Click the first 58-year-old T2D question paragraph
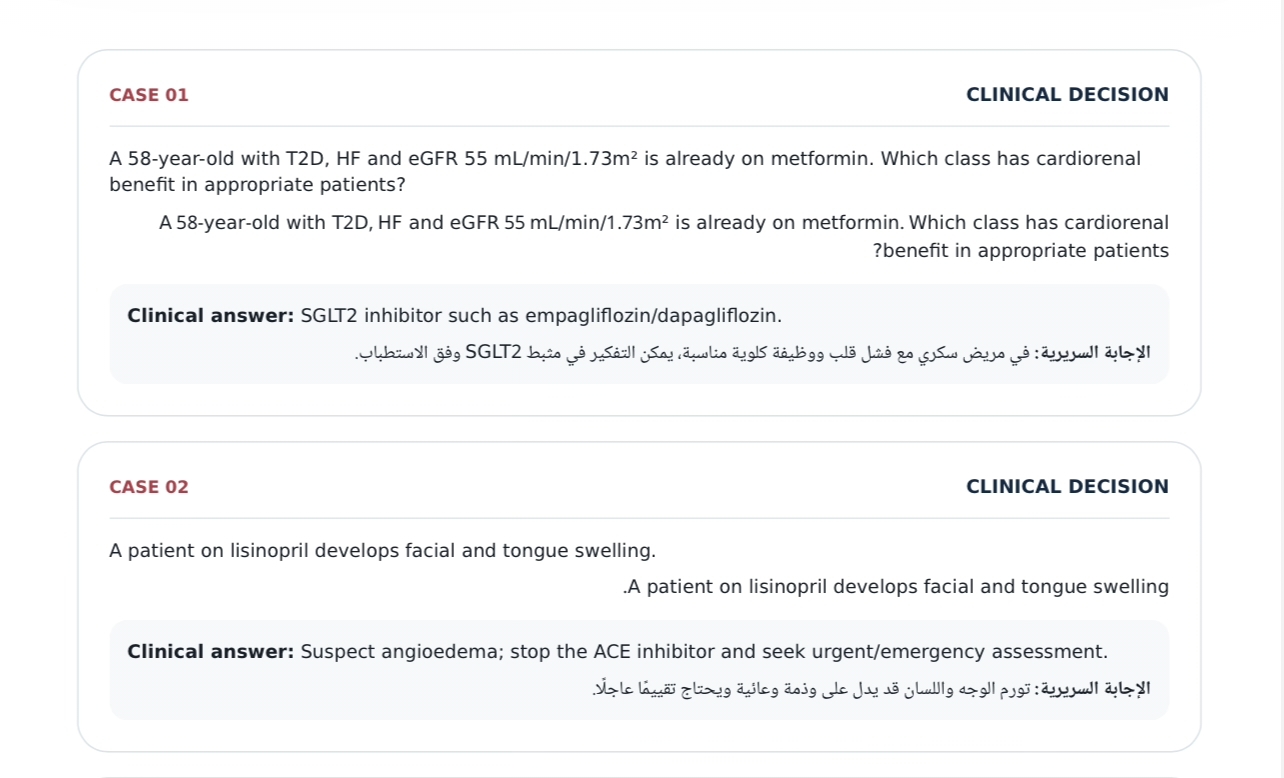The width and height of the screenshot is (1284, 778). pos(625,172)
